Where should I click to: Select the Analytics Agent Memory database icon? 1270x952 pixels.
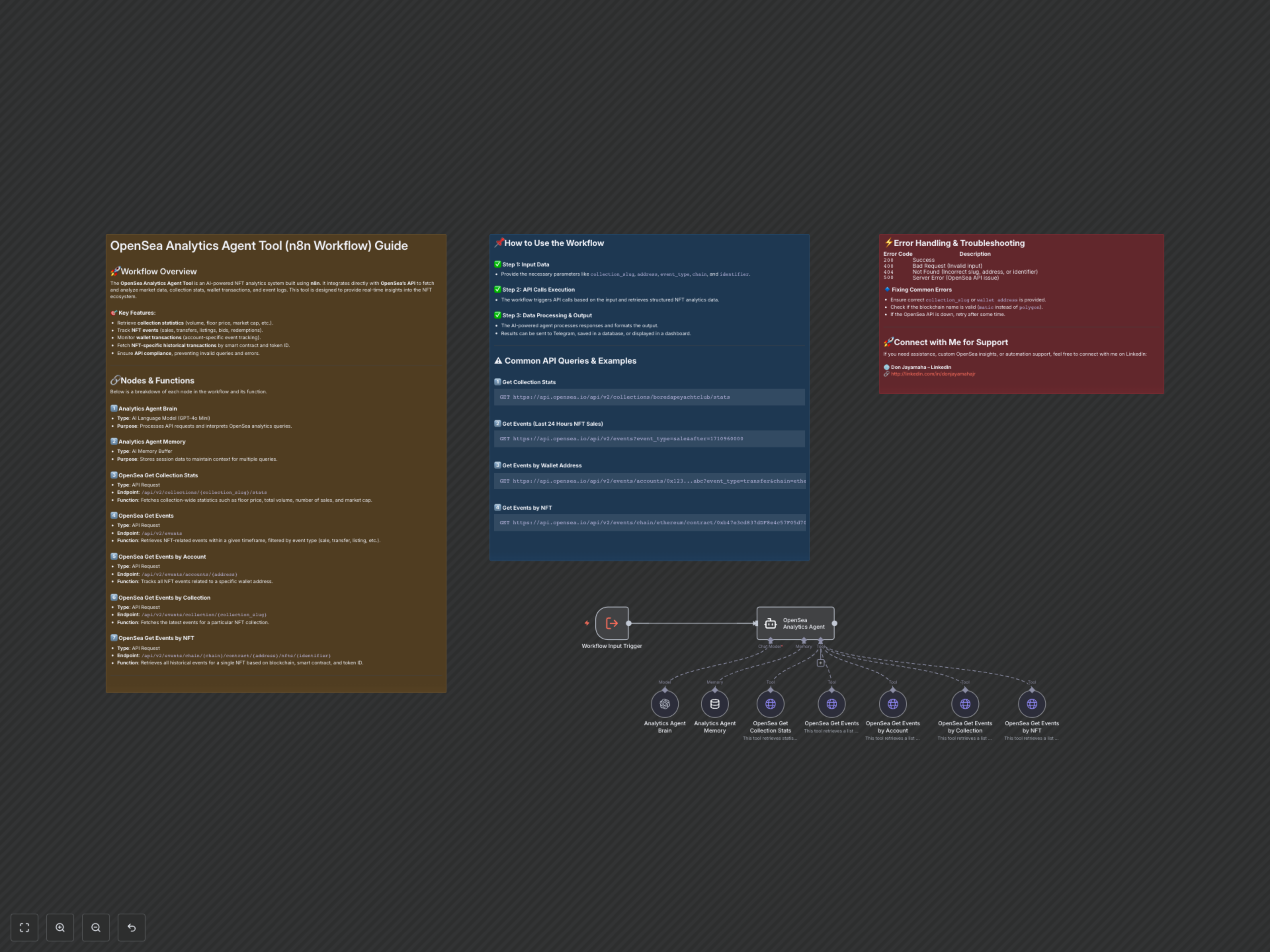715,703
